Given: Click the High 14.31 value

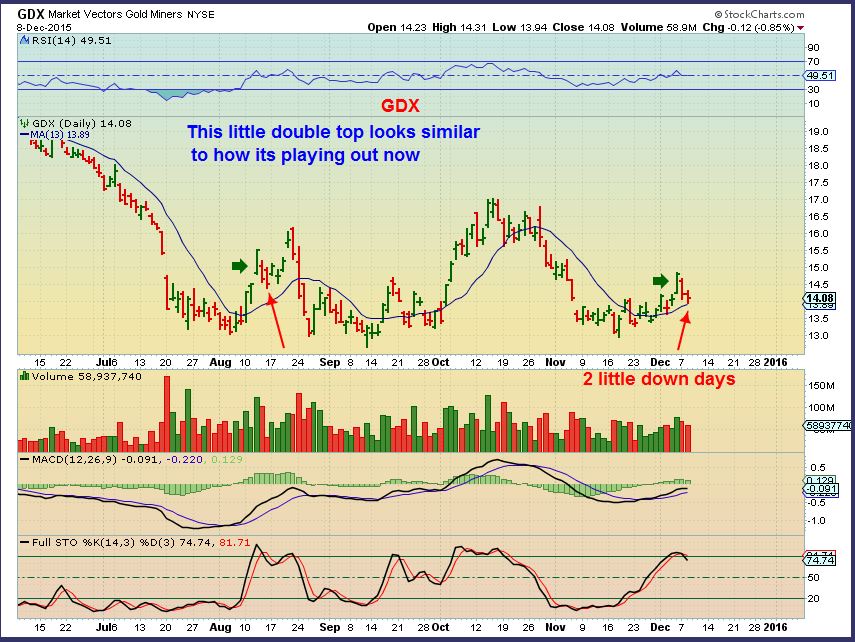Looking at the screenshot, I should point(459,27).
